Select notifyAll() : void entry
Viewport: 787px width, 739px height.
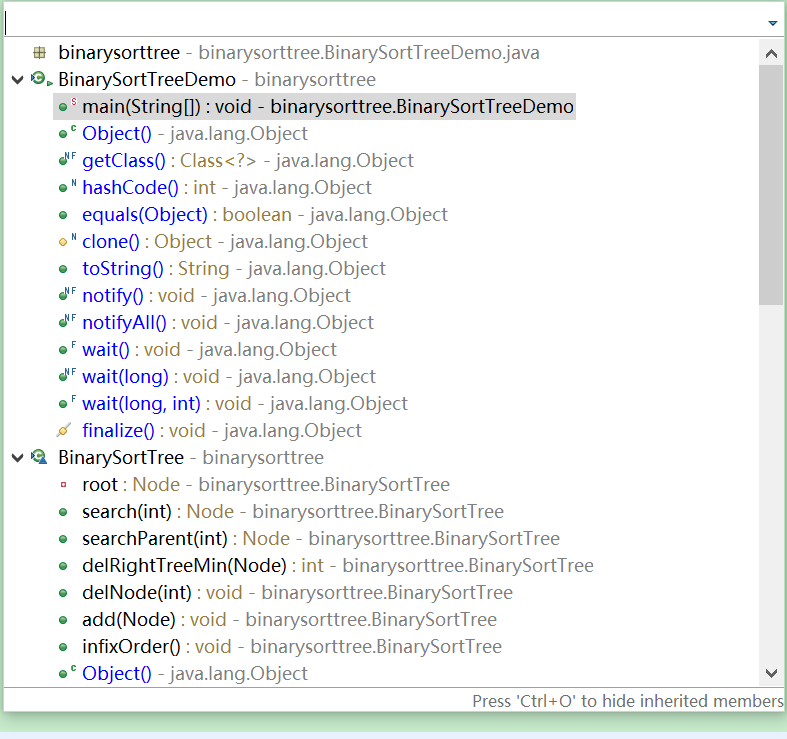click(228, 323)
